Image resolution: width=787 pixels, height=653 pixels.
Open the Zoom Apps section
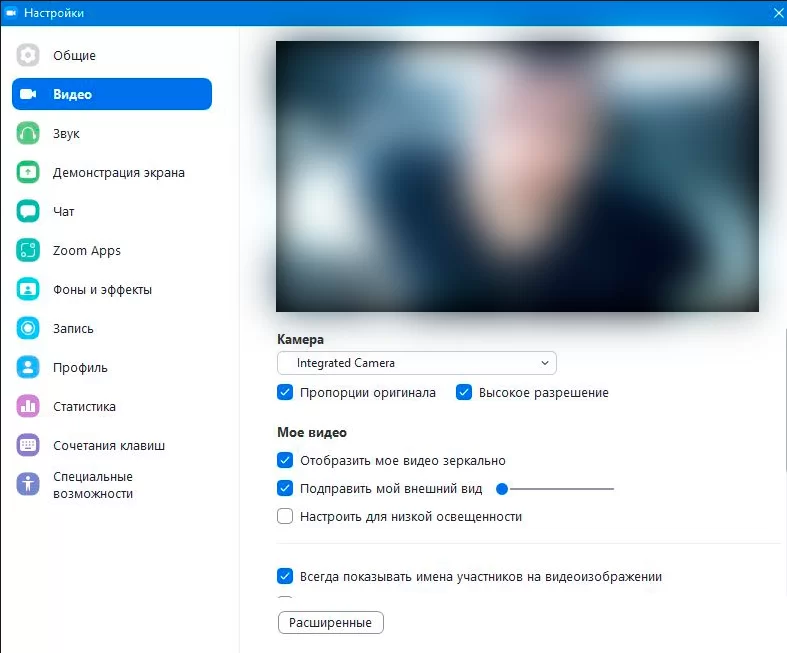coord(112,250)
